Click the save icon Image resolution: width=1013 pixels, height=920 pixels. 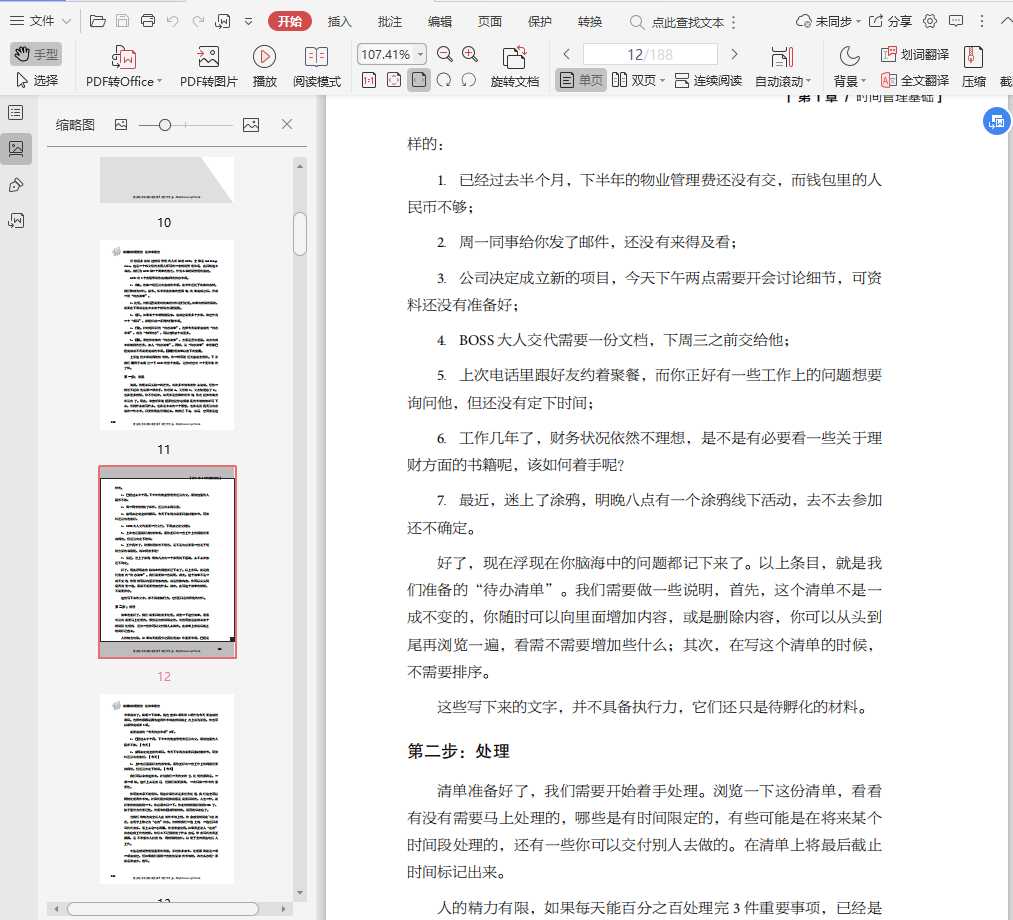(122, 21)
